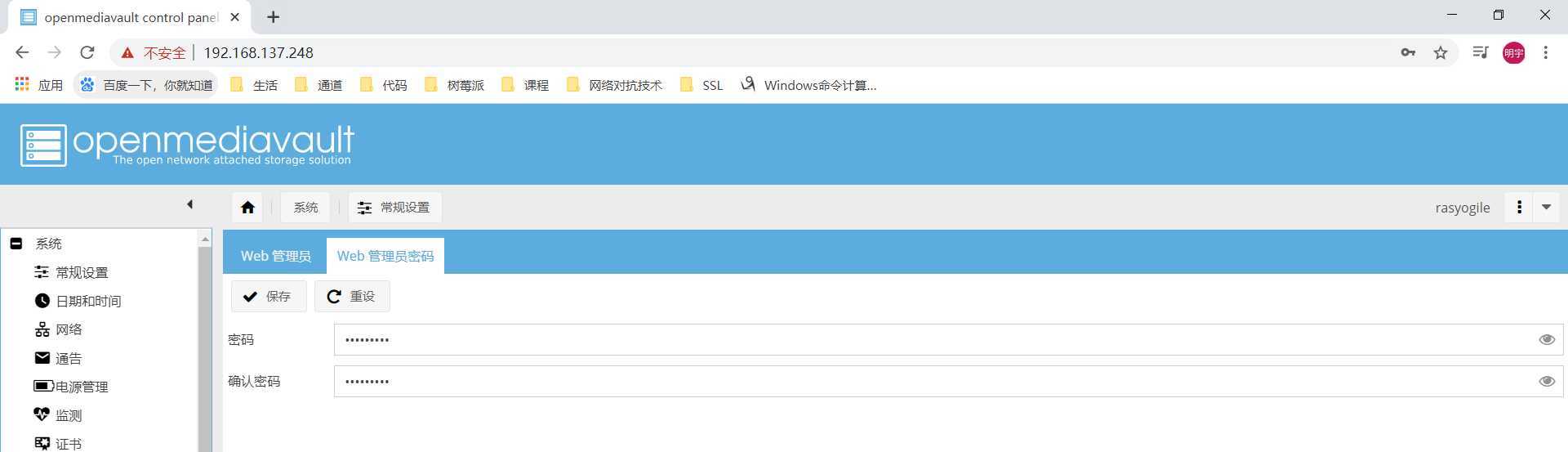
Task: Go to the home breadcrumb icon
Action: [247, 208]
